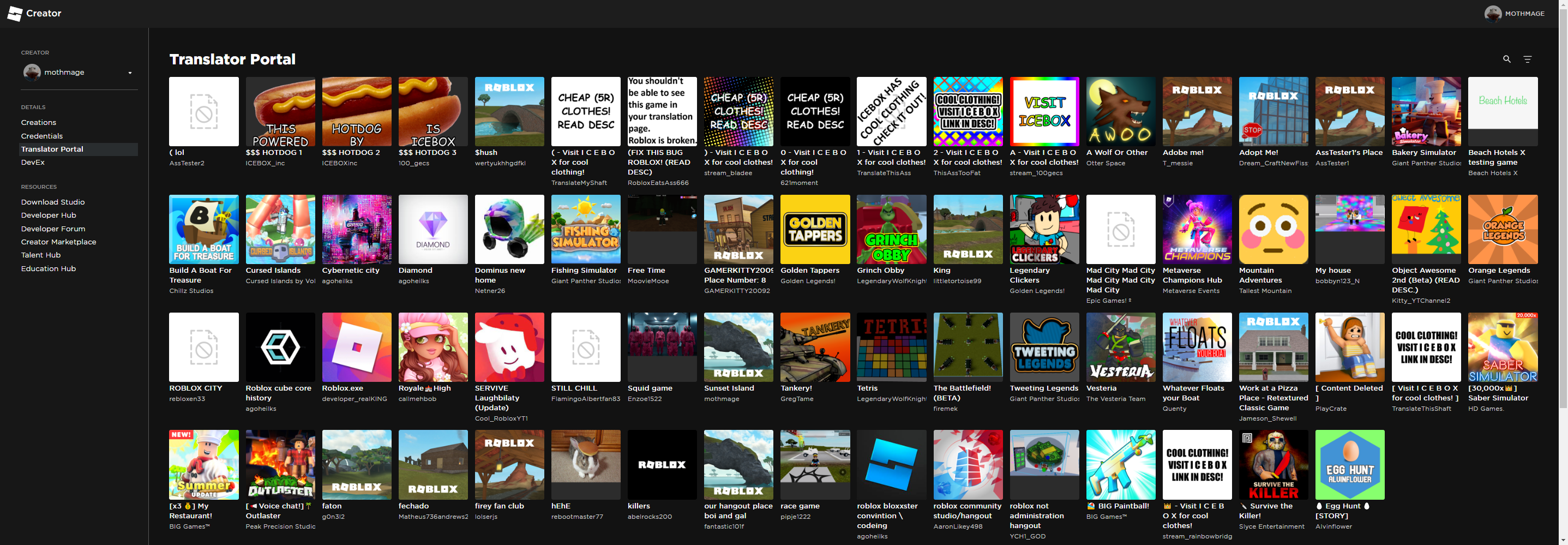The height and width of the screenshot is (545, 1568).
Task: Select the Legendary Clickers game icon
Action: [x=1044, y=230]
